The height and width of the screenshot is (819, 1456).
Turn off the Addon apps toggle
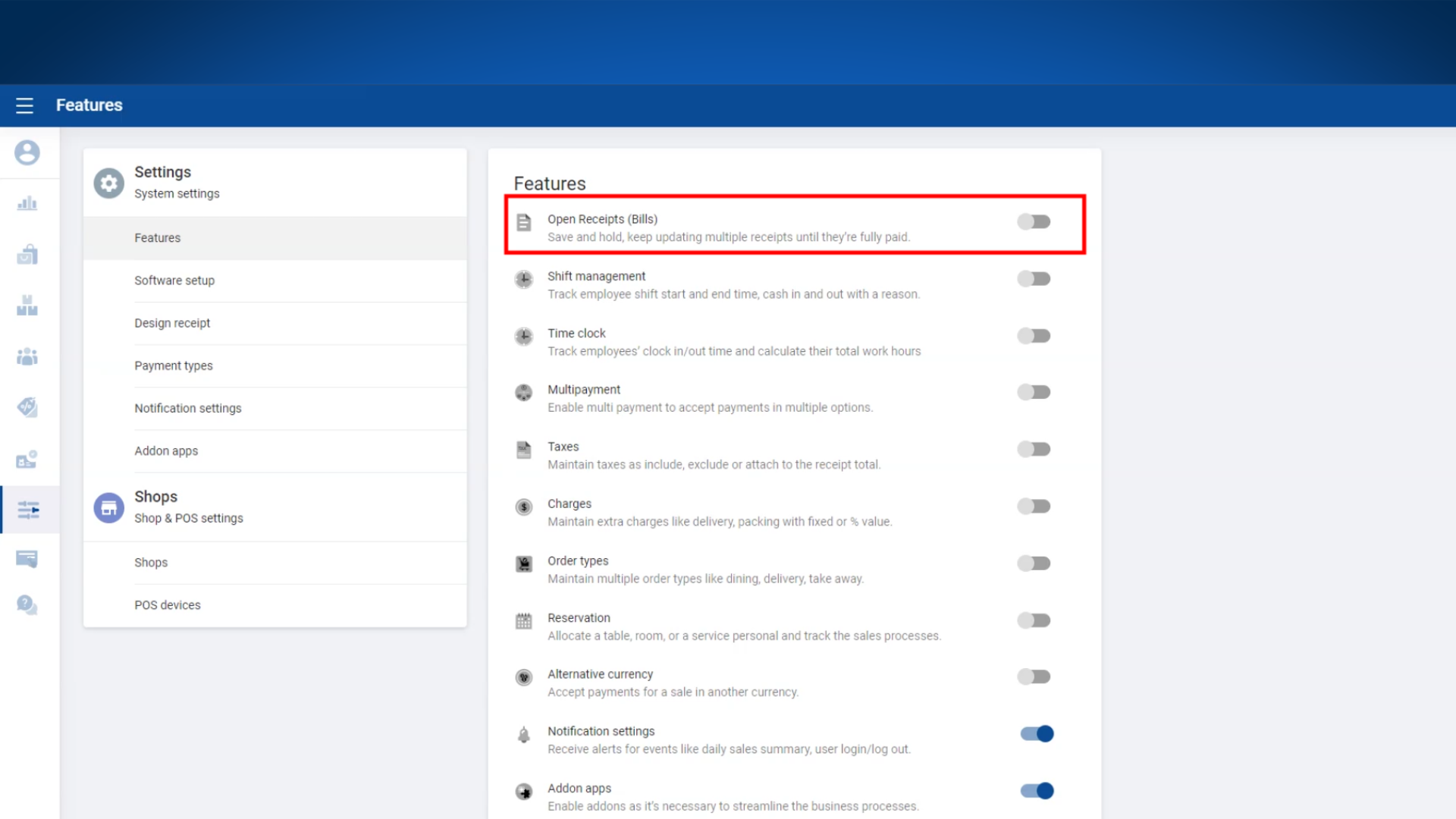click(1037, 790)
